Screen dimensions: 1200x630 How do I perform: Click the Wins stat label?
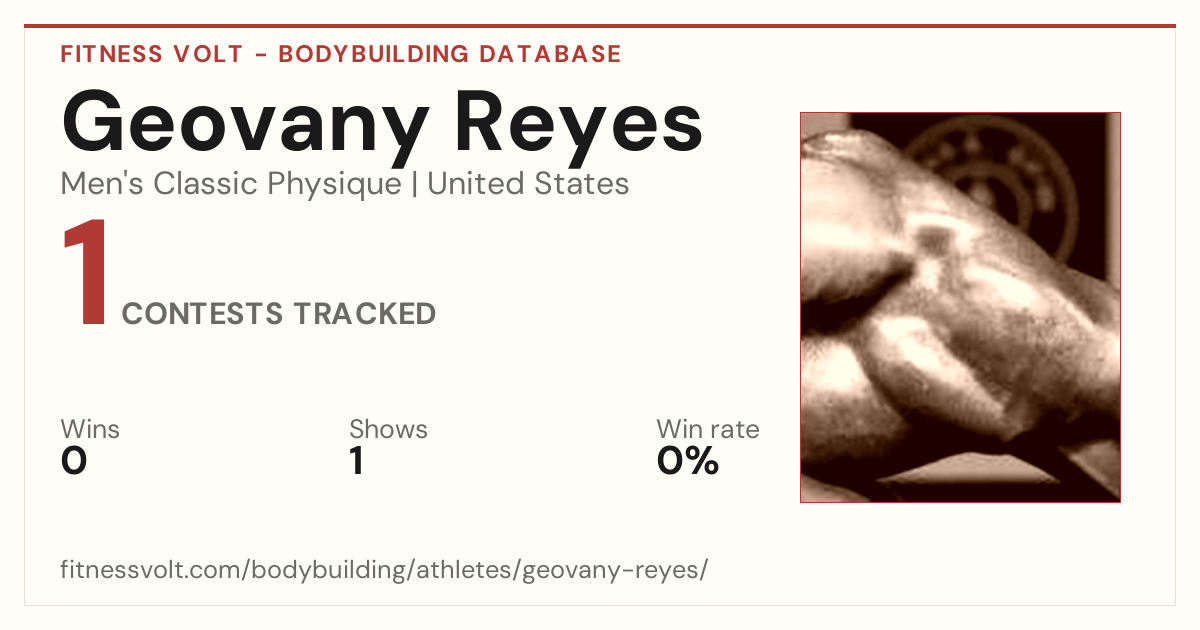90,429
